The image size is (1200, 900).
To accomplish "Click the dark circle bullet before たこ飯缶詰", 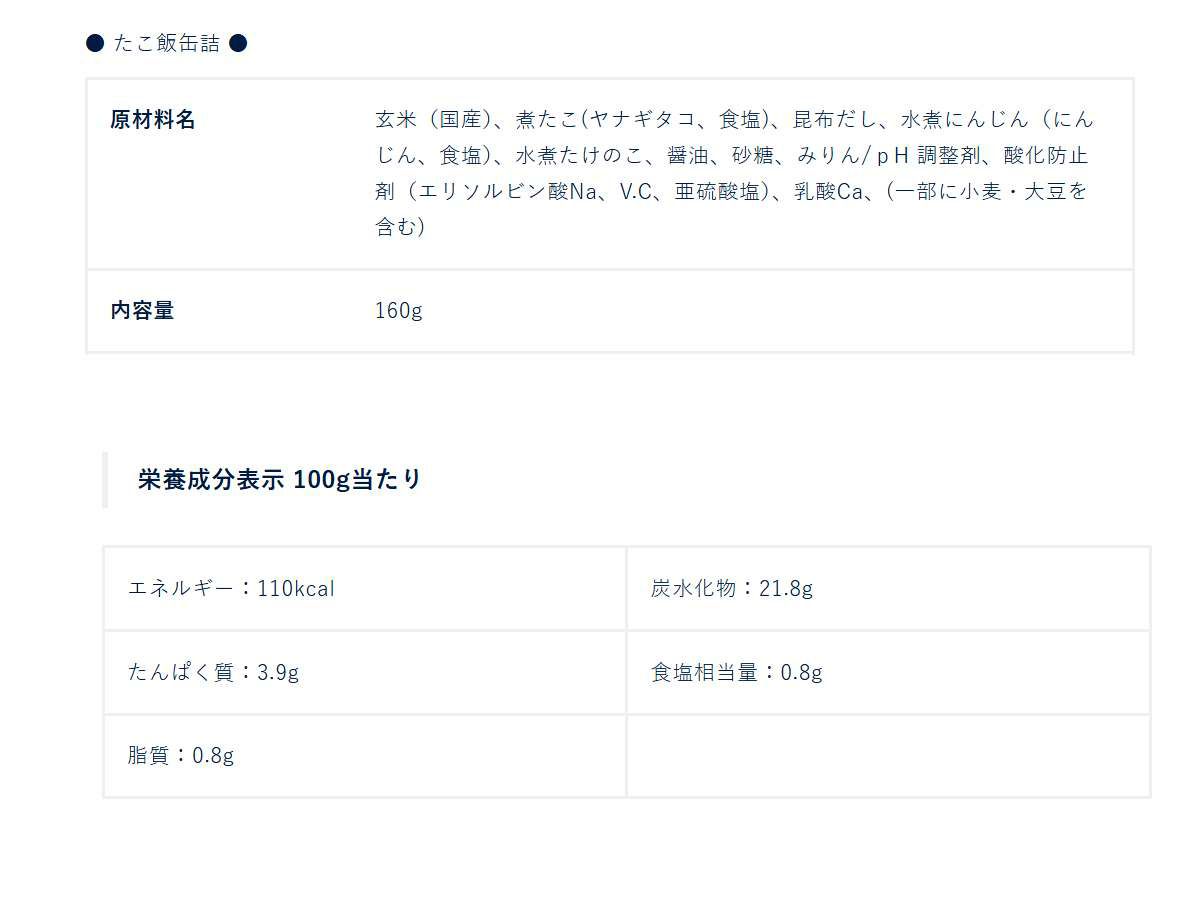I will pyautogui.click(x=95, y=43).
